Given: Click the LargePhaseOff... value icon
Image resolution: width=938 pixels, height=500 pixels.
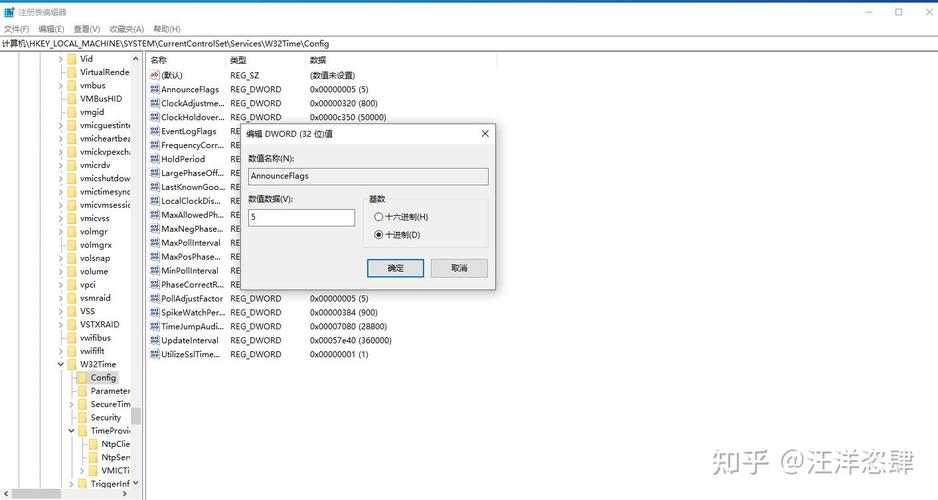Looking at the screenshot, I should [x=154, y=173].
